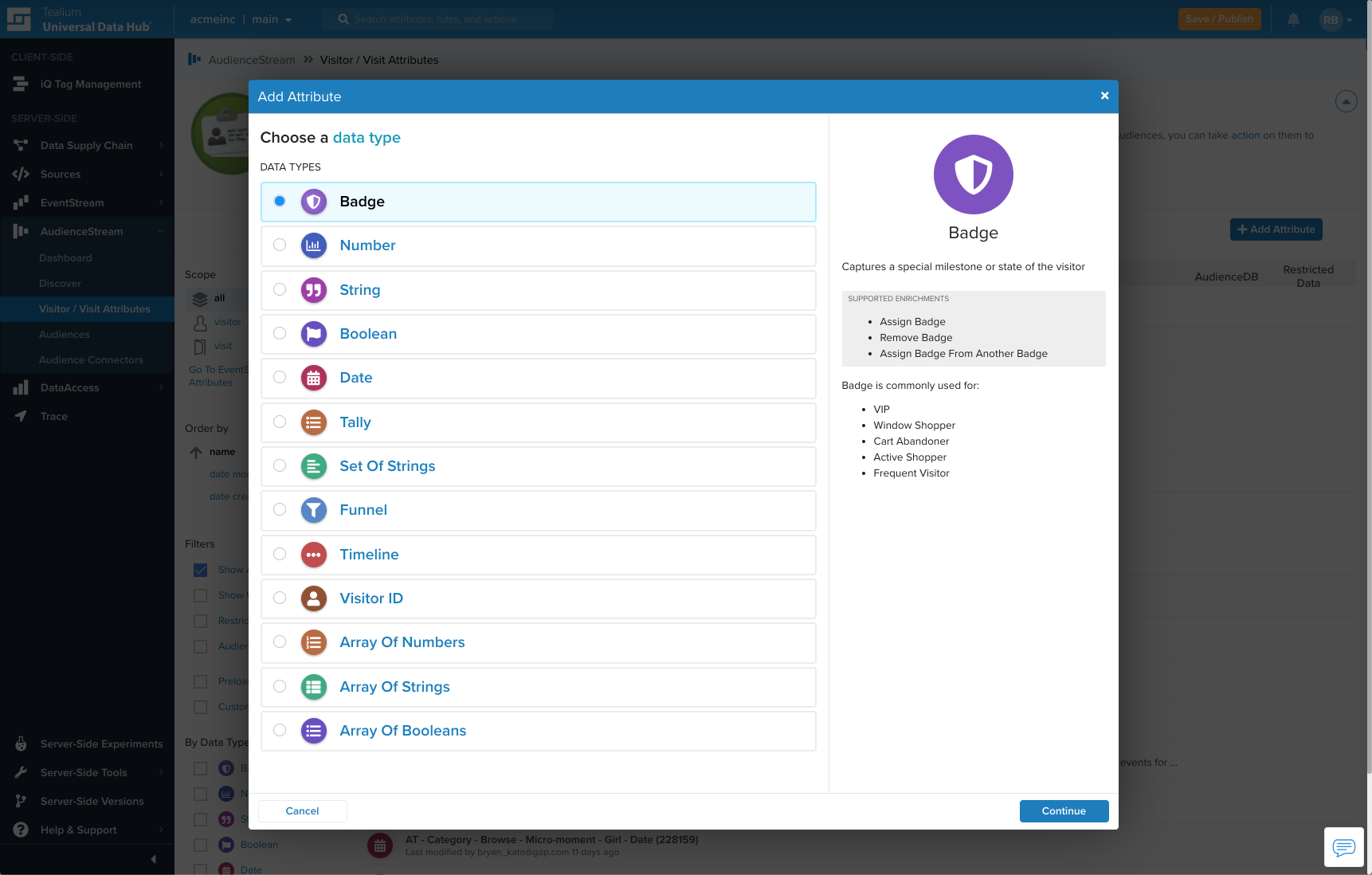Open the RB user account dropdown

(1336, 20)
